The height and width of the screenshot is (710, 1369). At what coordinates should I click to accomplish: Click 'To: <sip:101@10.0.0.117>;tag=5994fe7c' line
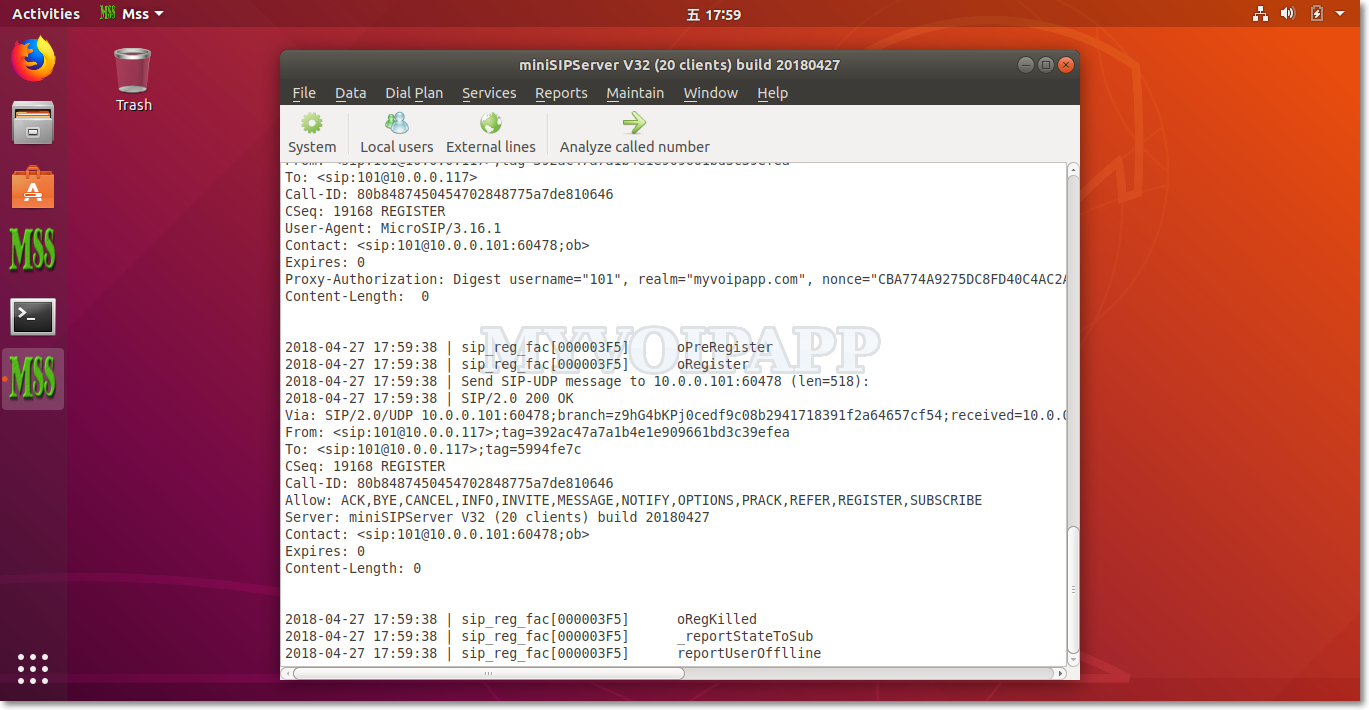click(433, 449)
